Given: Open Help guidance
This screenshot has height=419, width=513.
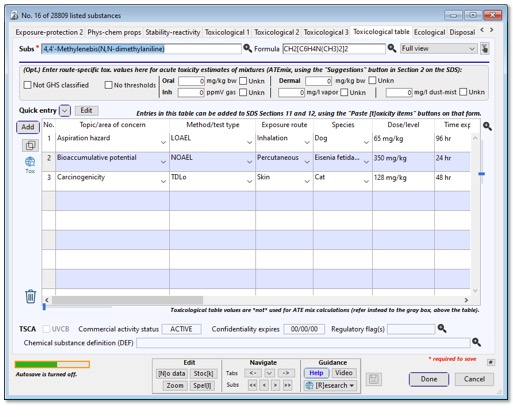Looking at the screenshot, I should 316,373.
